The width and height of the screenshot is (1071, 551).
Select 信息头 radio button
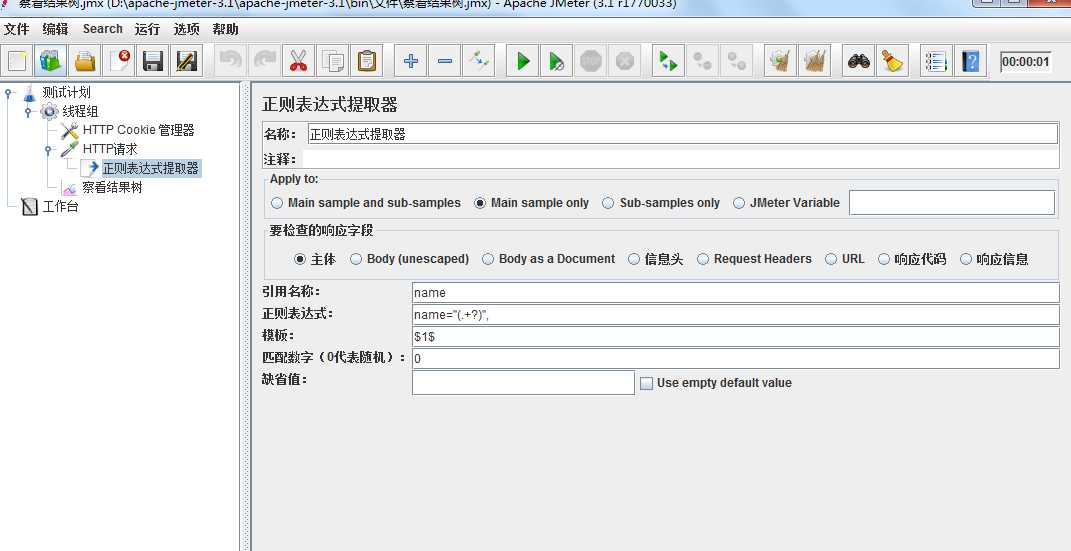tap(634, 259)
